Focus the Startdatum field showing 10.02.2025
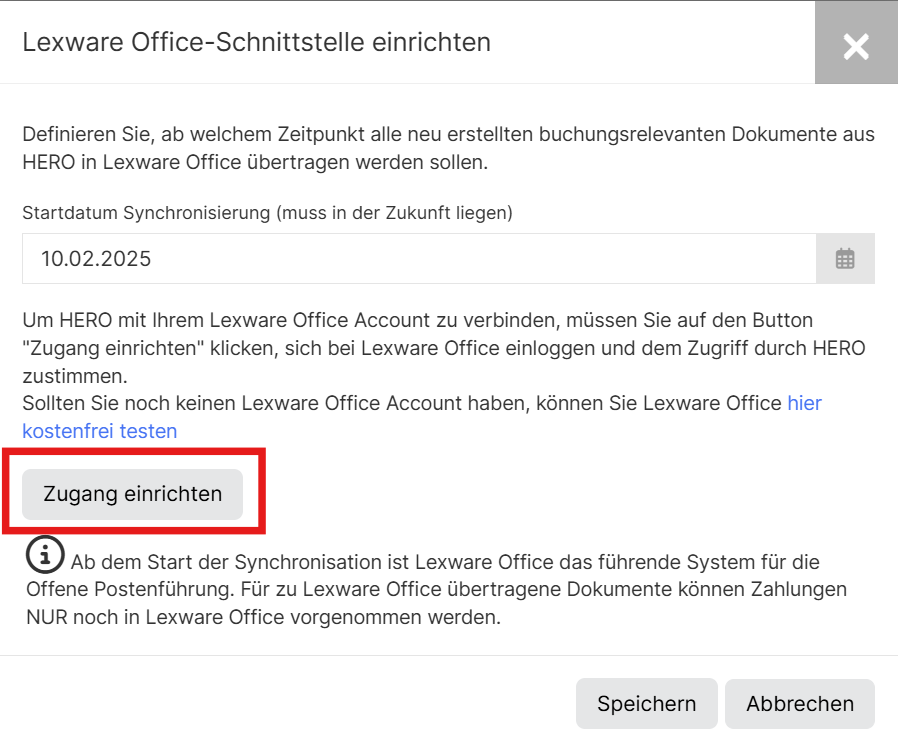The width and height of the screenshot is (898, 745). click(x=419, y=259)
